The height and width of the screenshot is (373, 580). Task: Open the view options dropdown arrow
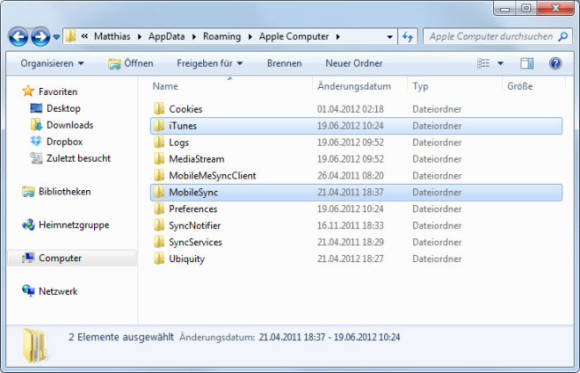click(500, 64)
